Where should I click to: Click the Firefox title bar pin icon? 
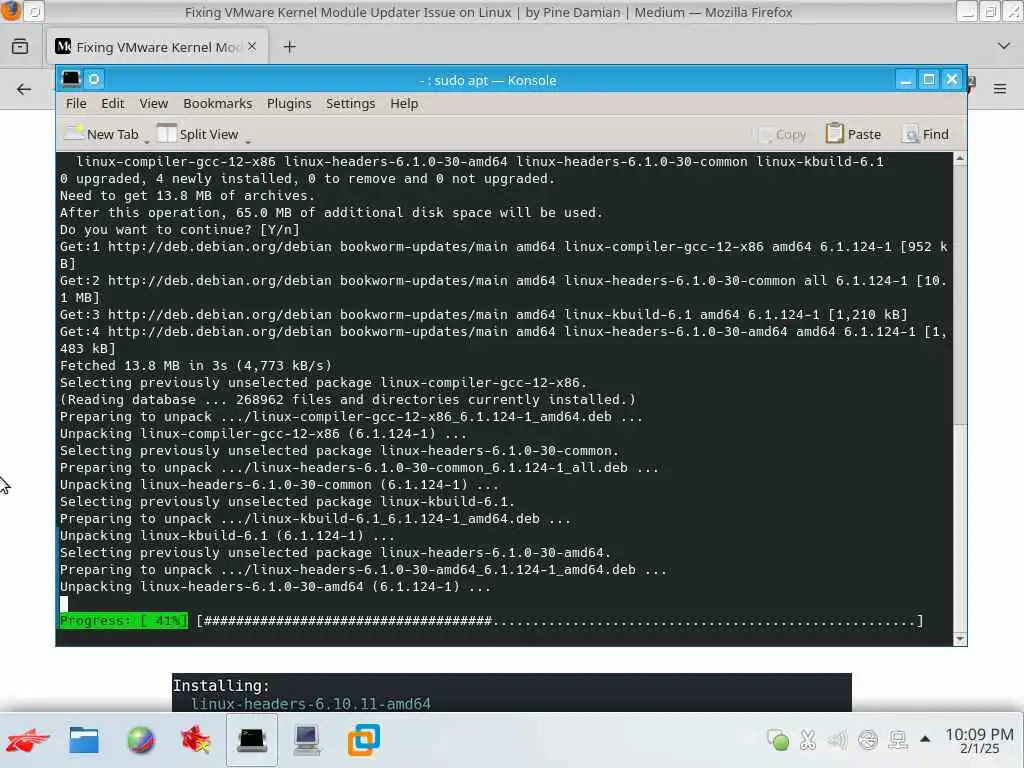coord(35,12)
